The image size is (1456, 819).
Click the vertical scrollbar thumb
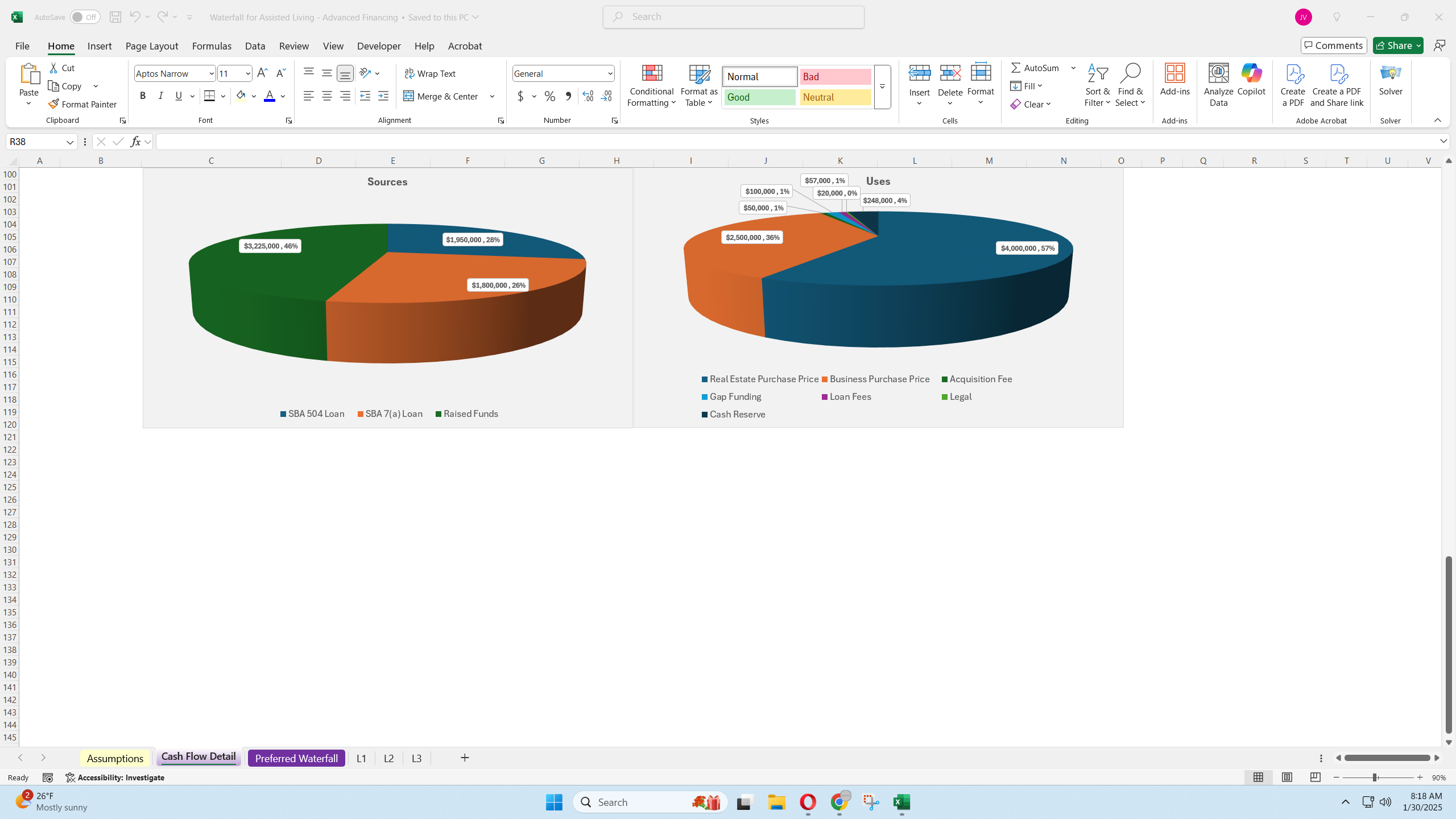click(1449, 645)
